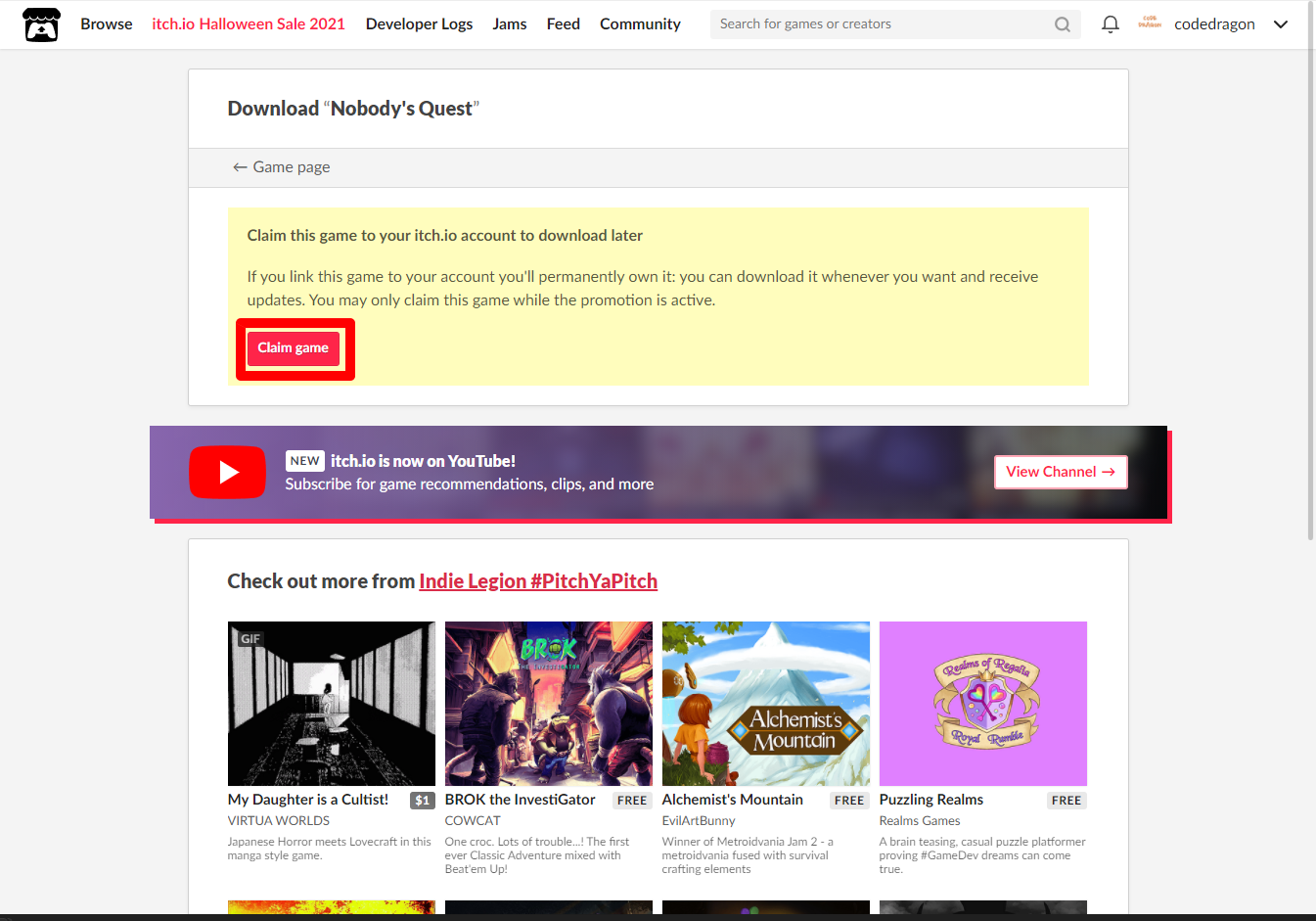Open BROK the InvestiGator thumbnail

pos(549,704)
